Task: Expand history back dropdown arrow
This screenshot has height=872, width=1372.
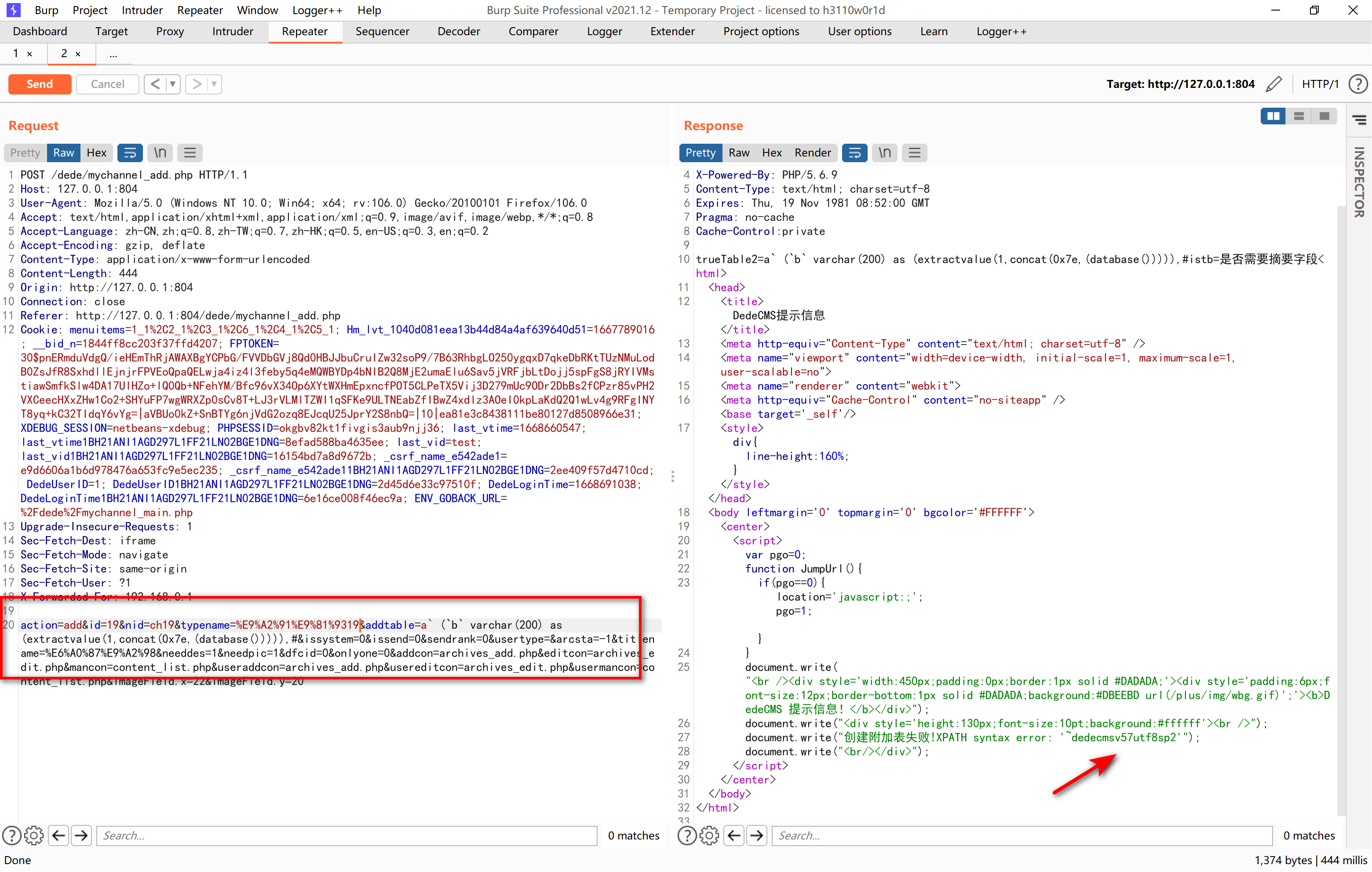Action: pos(173,84)
